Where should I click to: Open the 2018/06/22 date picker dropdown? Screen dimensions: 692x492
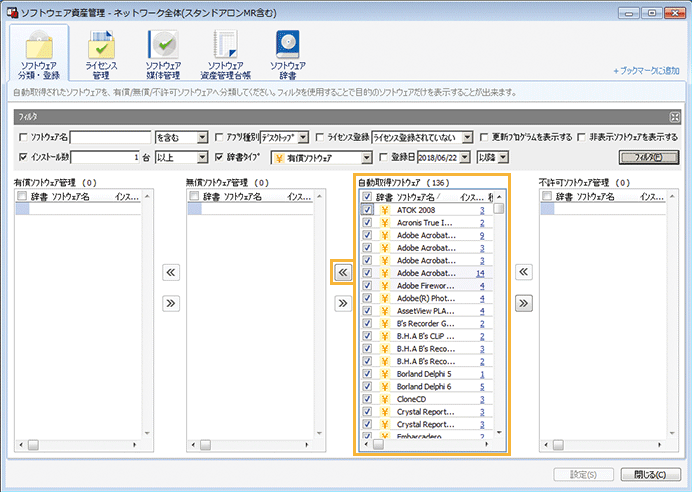[465, 157]
